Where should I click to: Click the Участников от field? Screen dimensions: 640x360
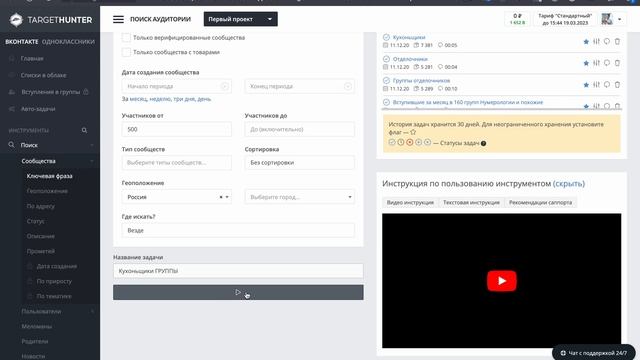(176, 129)
